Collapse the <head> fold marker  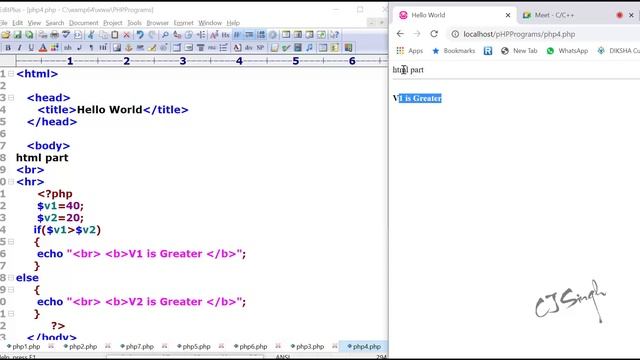tap(11, 98)
